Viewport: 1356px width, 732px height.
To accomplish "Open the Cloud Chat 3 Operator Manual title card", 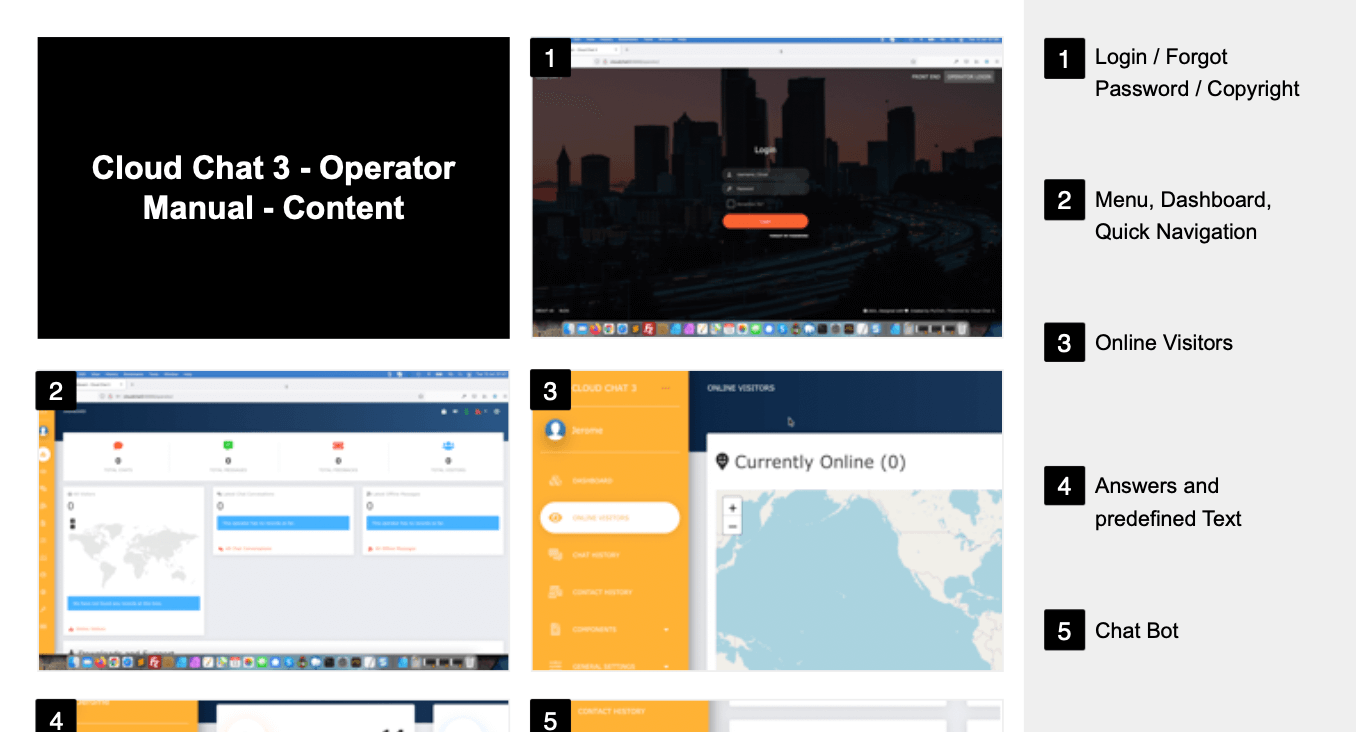I will point(273,188).
